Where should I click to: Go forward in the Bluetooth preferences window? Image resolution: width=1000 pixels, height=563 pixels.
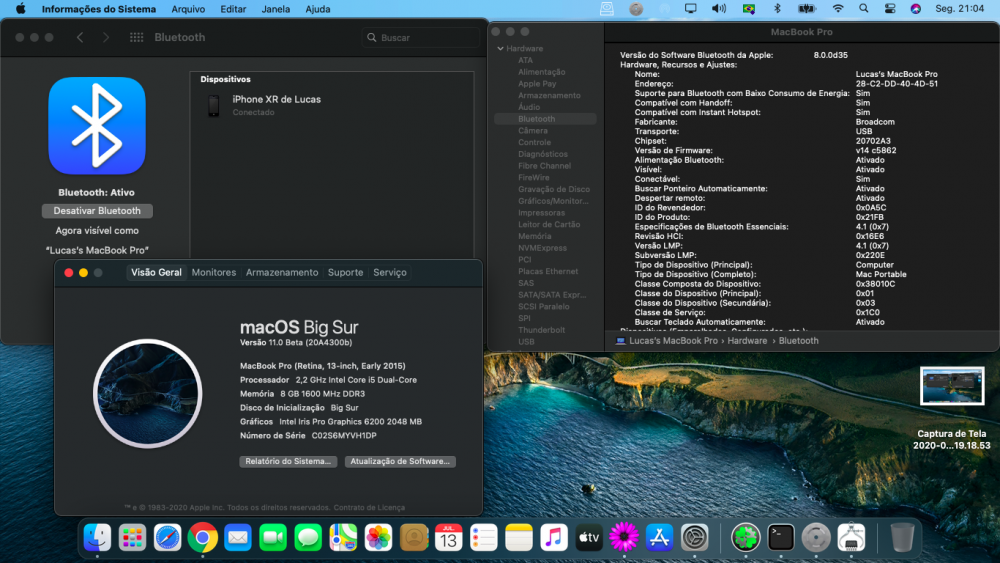[x=106, y=38]
